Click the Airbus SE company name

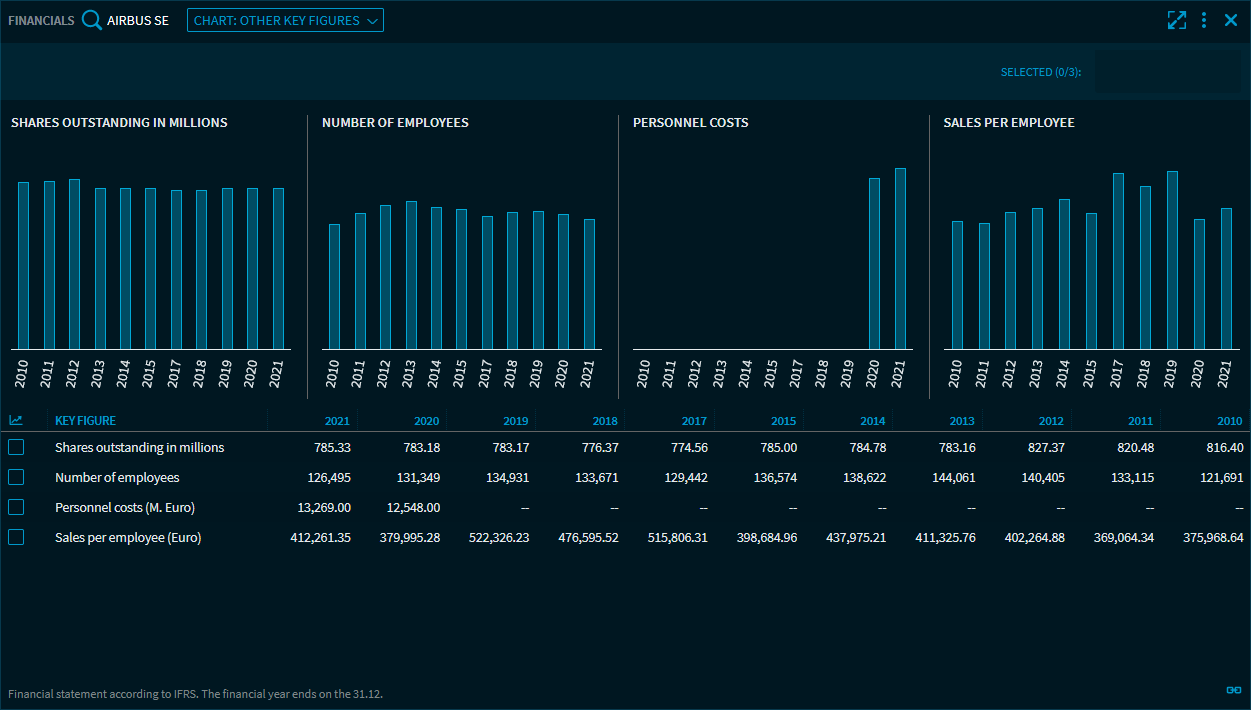(x=138, y=20)
